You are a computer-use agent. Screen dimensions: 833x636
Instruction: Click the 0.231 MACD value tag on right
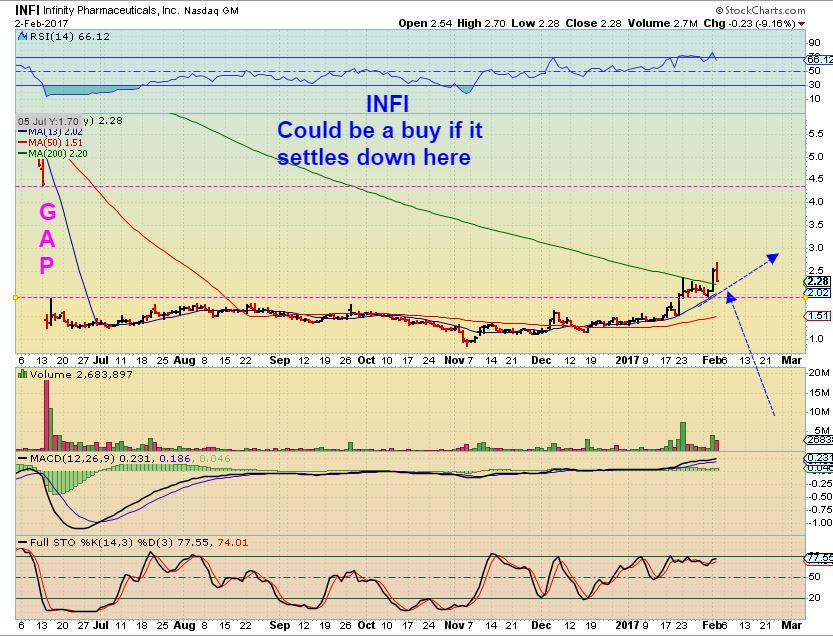(820, 458)
